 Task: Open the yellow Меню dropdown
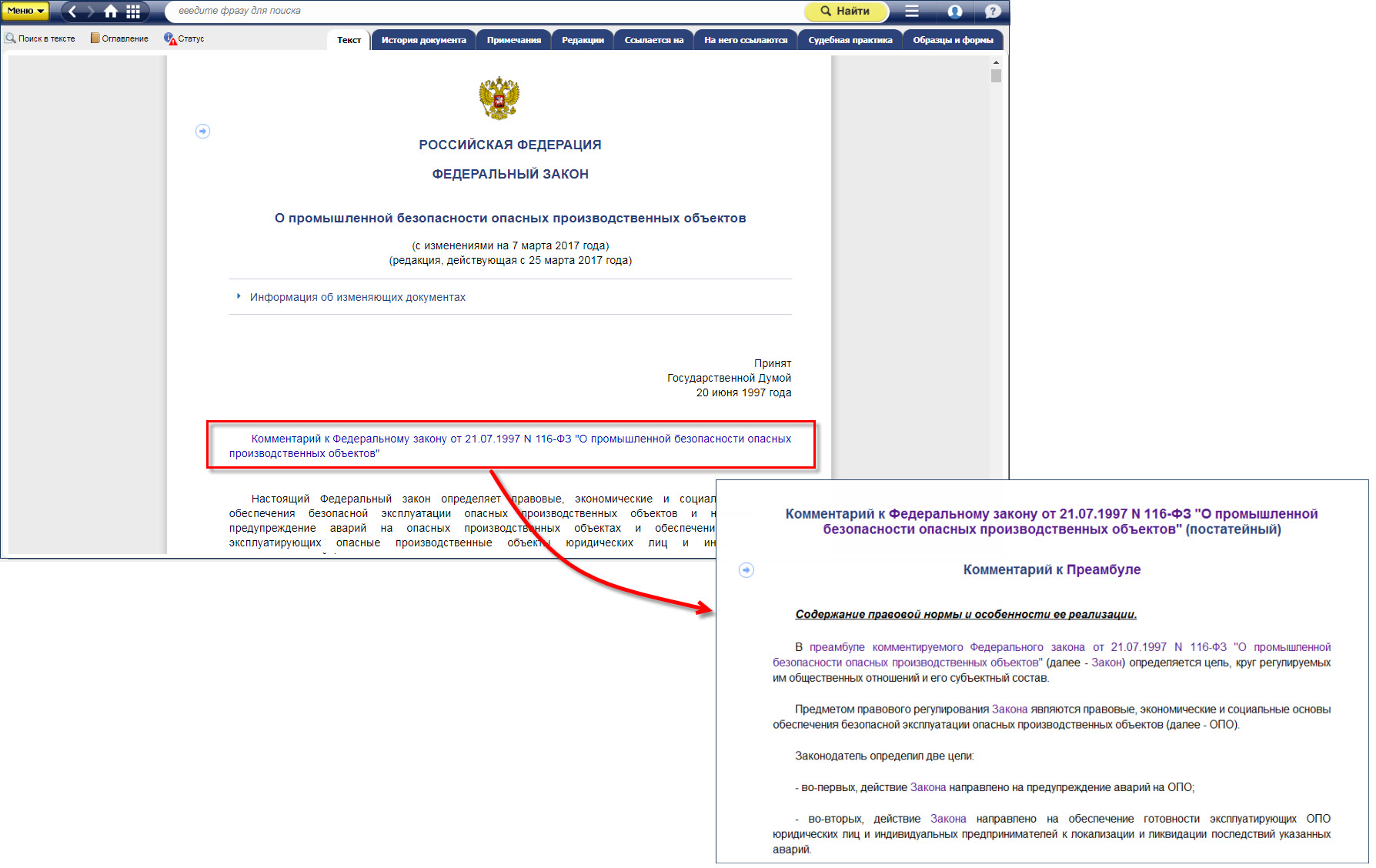click(x=26, y=12)
